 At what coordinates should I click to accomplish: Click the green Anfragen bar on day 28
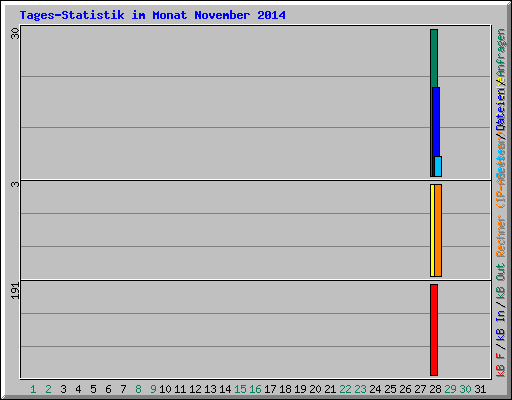434,58
